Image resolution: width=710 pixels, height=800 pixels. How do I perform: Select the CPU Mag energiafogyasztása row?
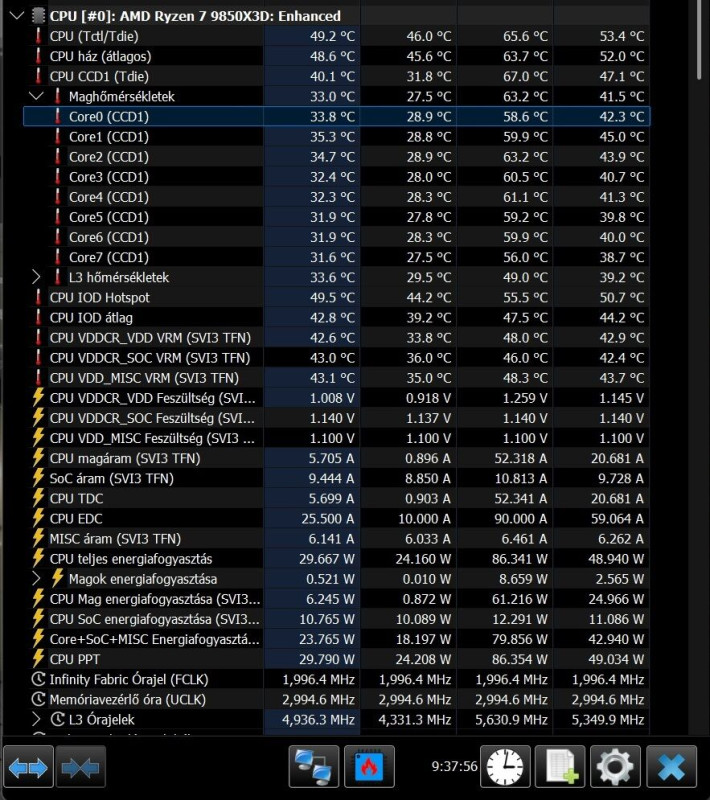[337, 598]
